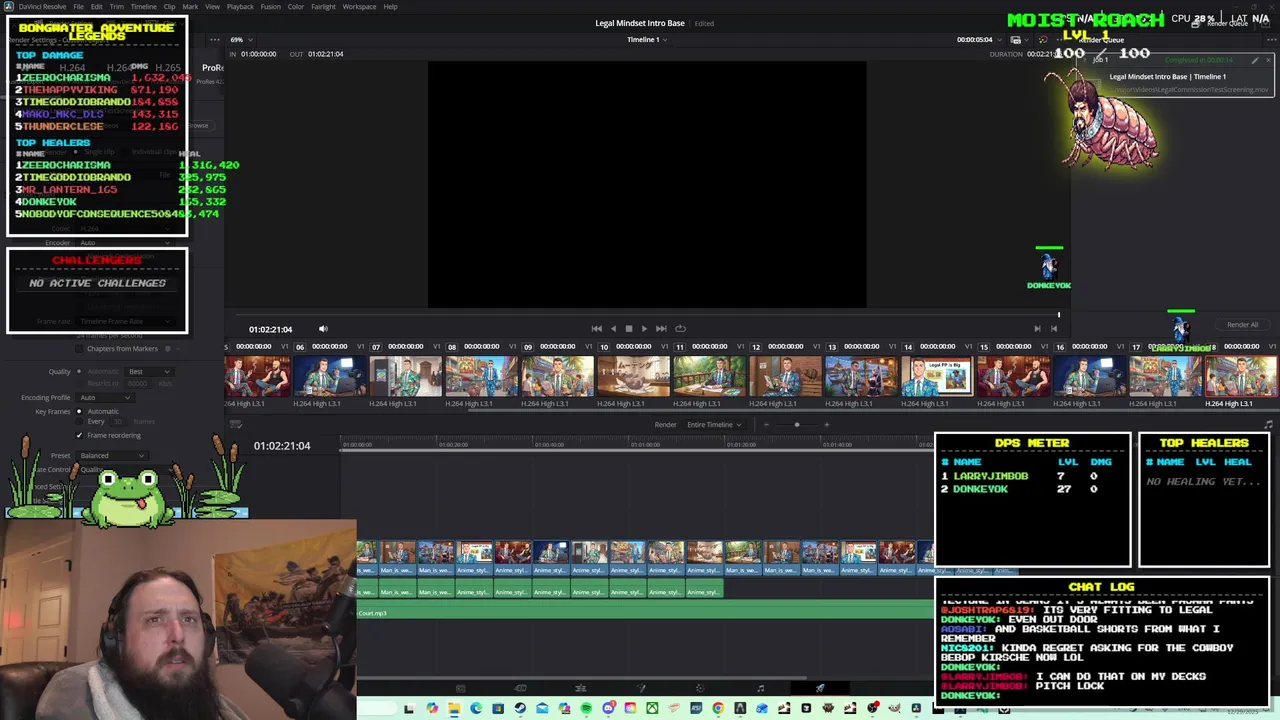Open the Fusion page icon

pyautogui.click(x=640, y=688)
